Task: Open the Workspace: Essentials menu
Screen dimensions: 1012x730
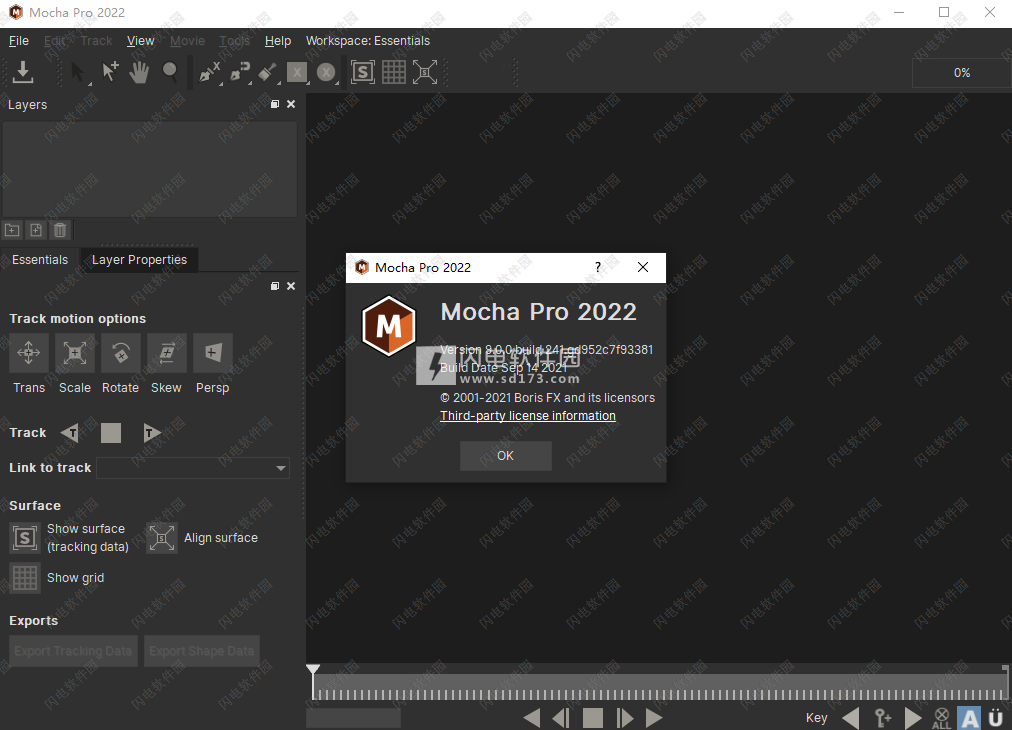Action: tap(368, 41)
